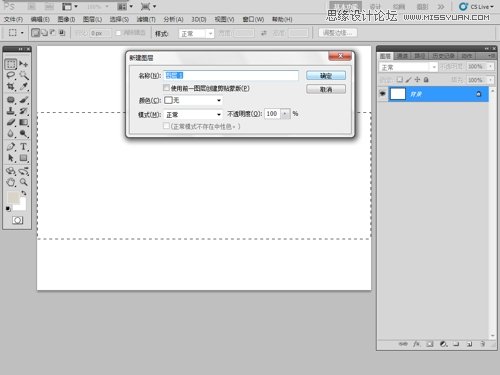Screen dimensions: 500x375
Task: Select the Brush tool
Action: [x=23, y=100]
